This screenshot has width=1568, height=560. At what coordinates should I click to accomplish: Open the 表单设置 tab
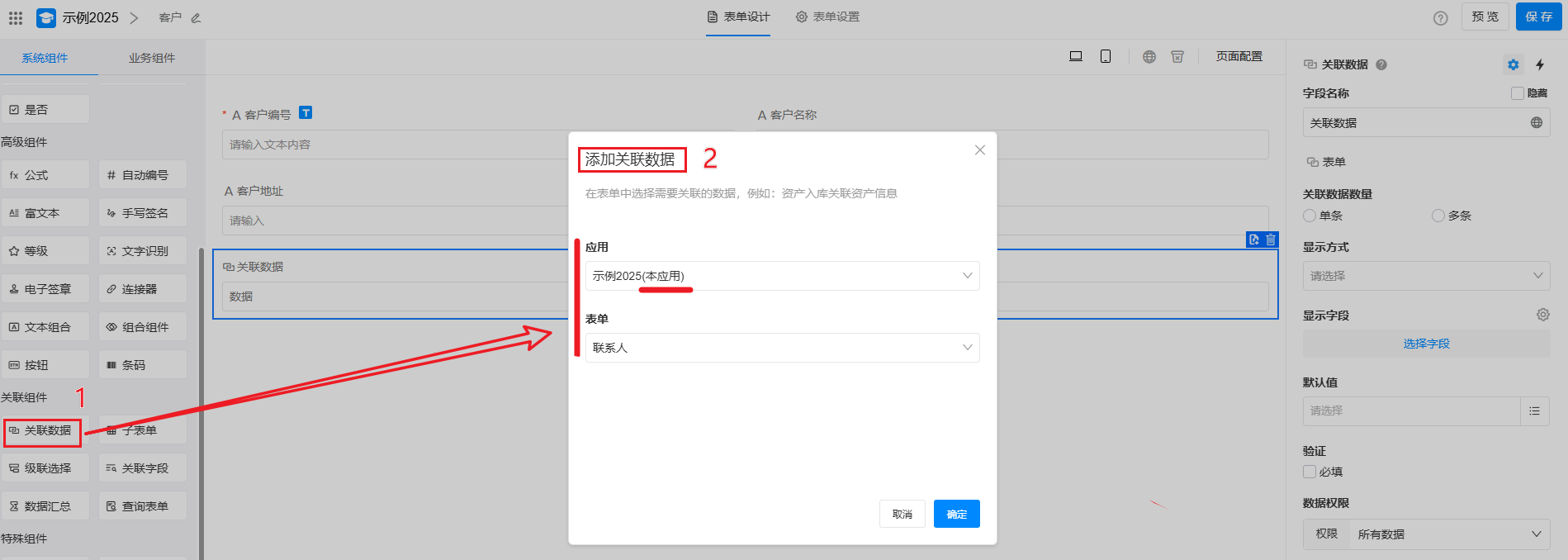tap(827, 17)
